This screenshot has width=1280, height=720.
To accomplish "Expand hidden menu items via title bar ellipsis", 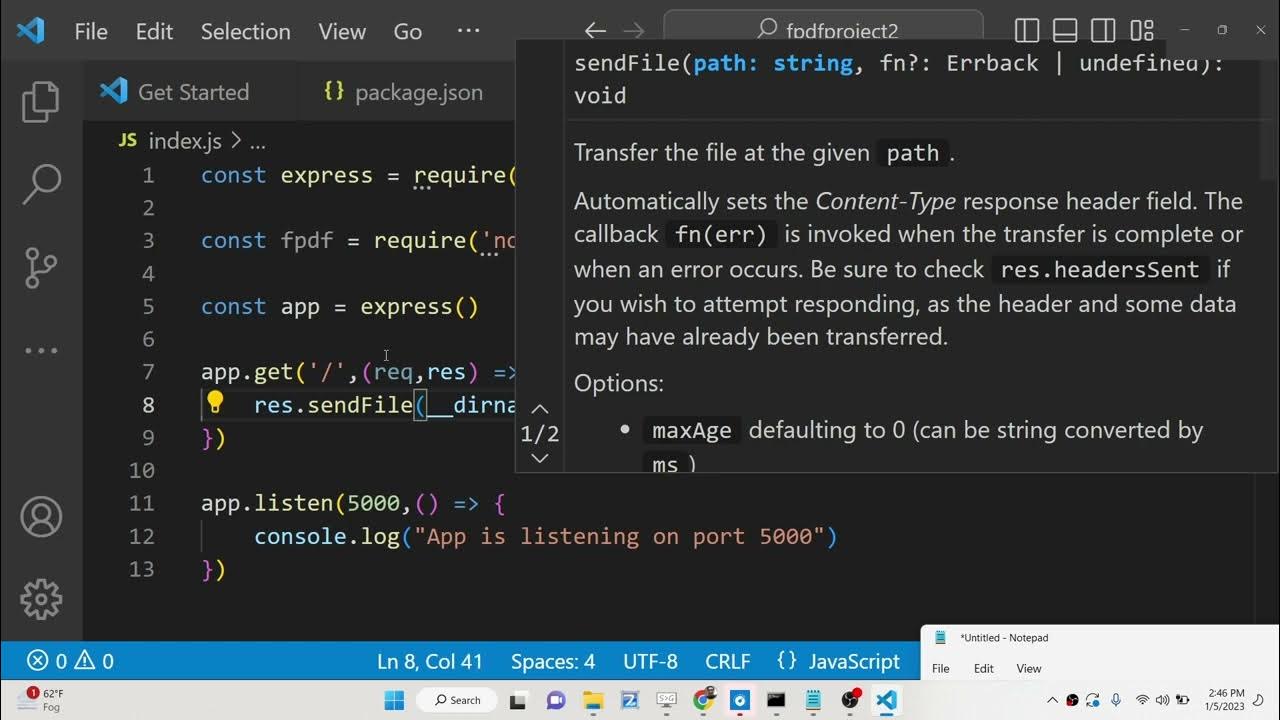I will tap(468, 31).
